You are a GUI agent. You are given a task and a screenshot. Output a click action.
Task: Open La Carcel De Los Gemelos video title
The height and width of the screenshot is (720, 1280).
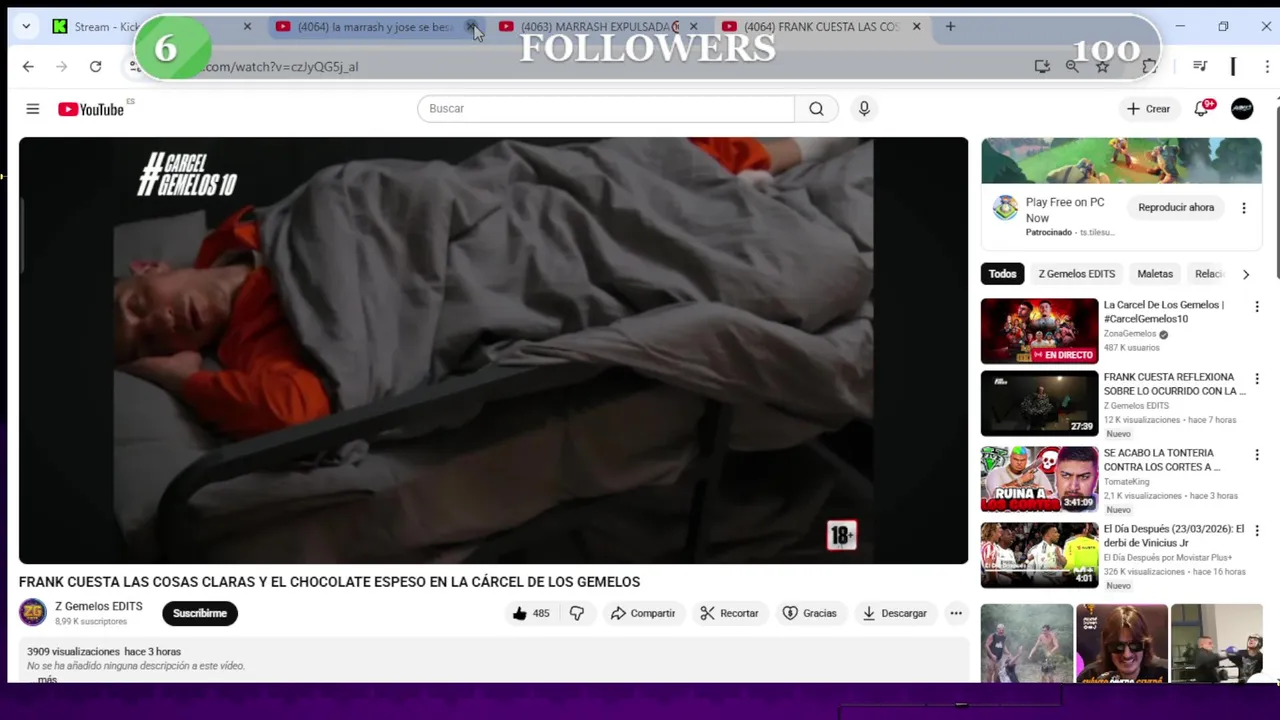[x=1164, y=312]
